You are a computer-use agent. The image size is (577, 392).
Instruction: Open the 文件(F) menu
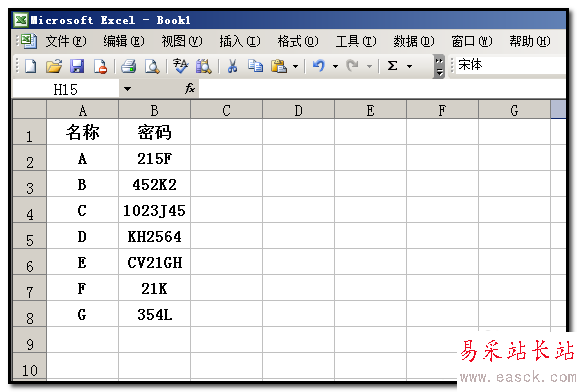66,41
